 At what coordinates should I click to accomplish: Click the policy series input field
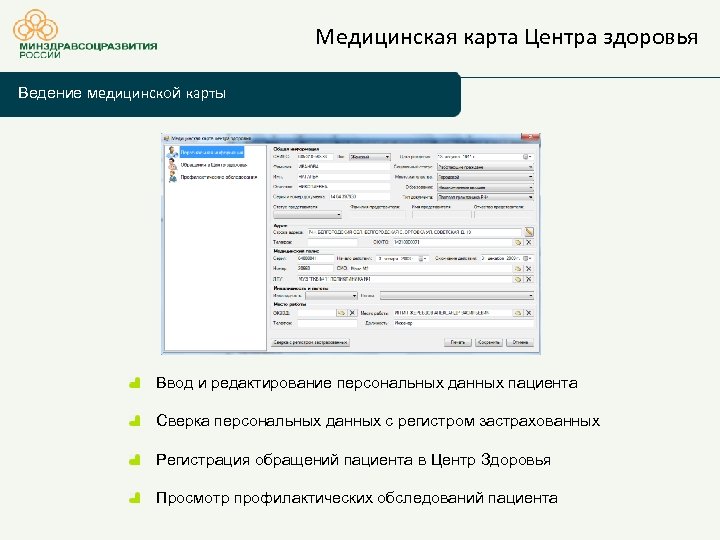[x=315, y=259]
